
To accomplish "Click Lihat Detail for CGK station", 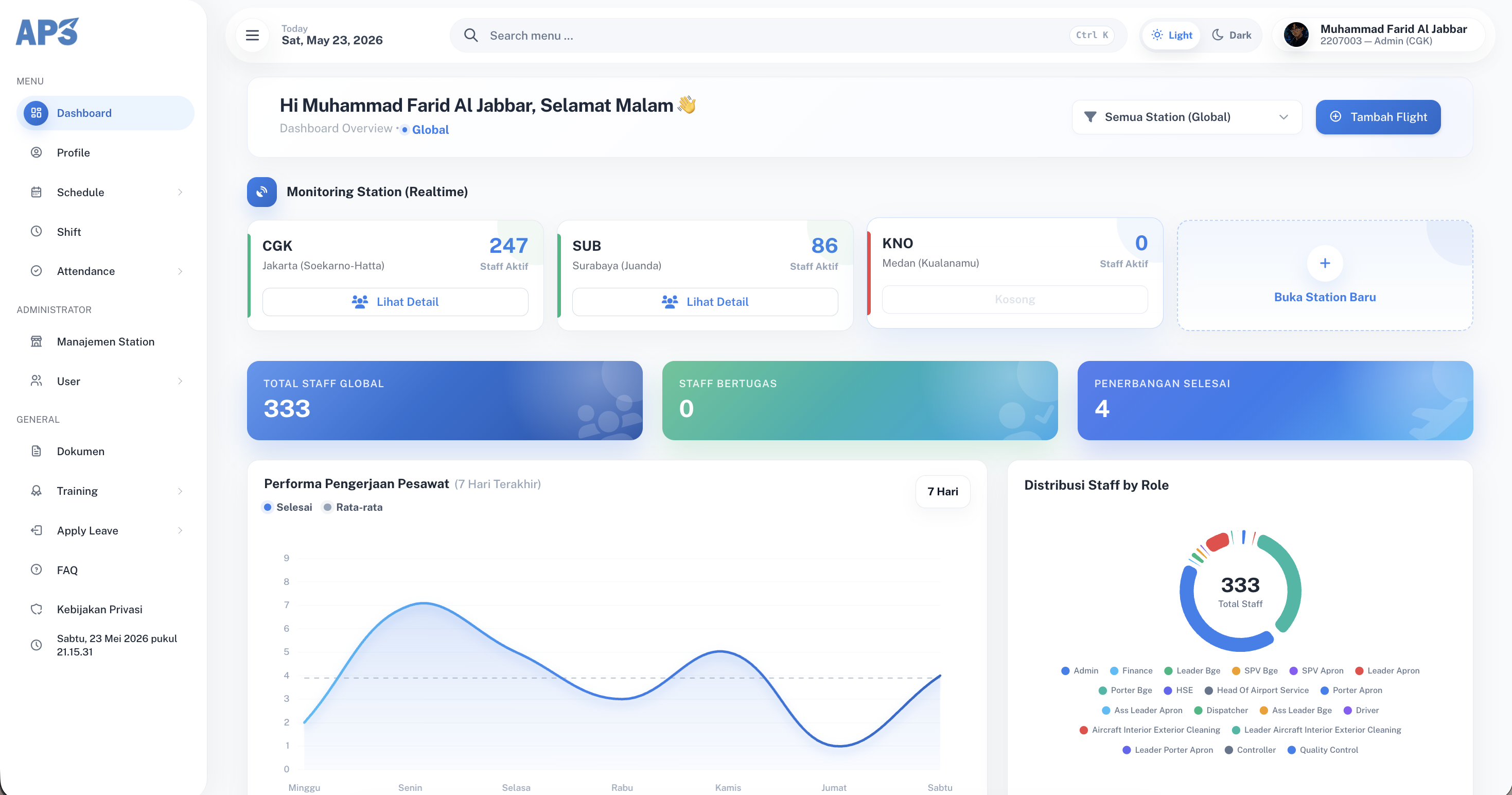I will click(x=395, y=302).
